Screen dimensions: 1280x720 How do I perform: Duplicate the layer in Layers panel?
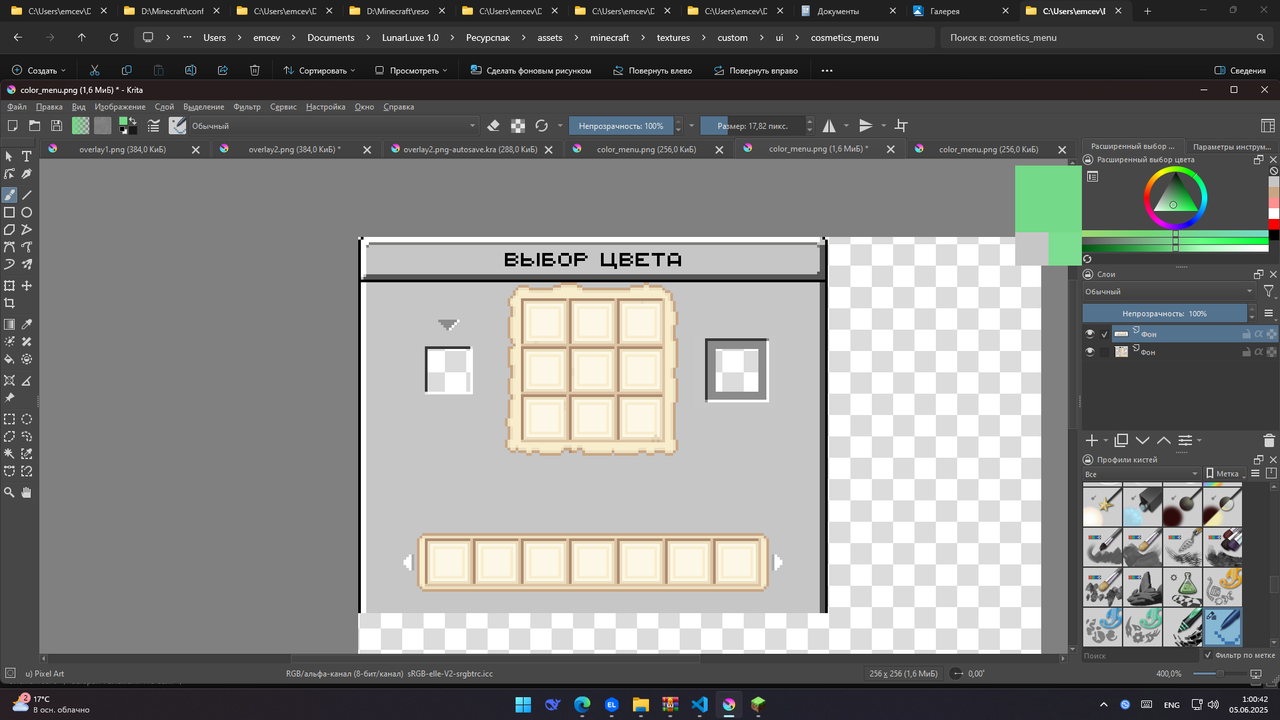click(x=1121, y=440)
